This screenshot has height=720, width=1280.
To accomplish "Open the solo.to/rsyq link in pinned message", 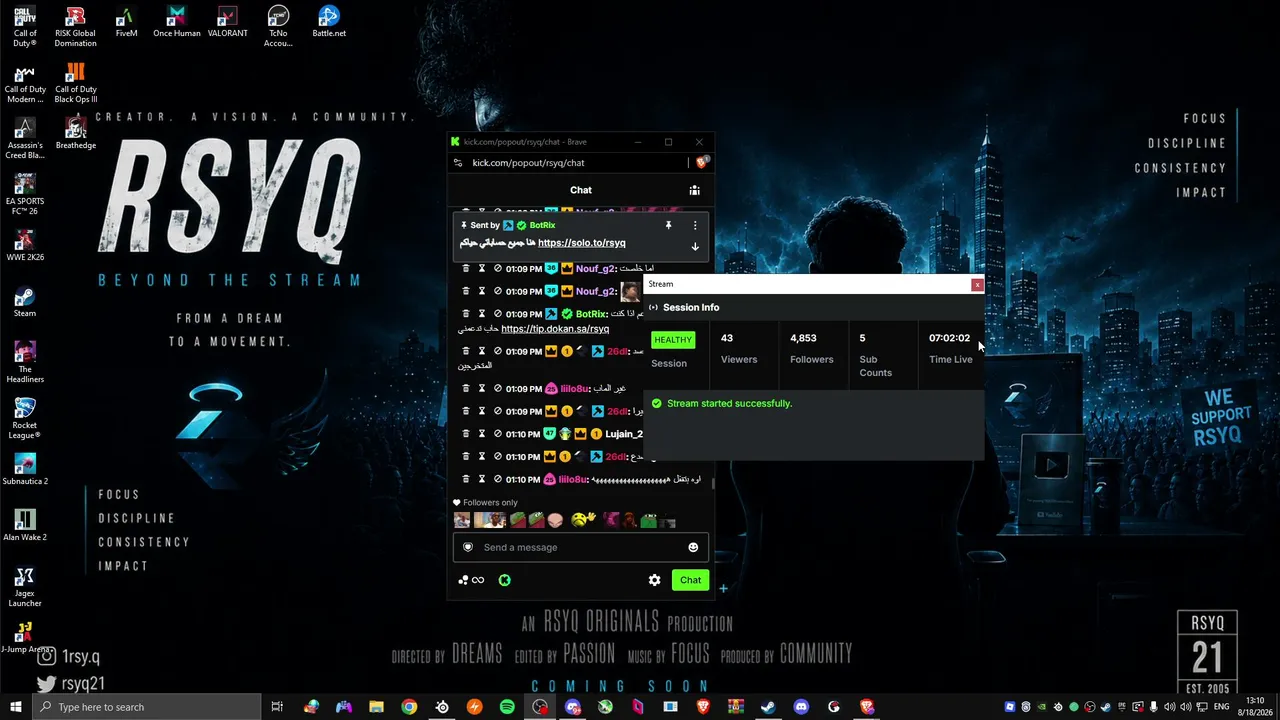I will point(582,243).
